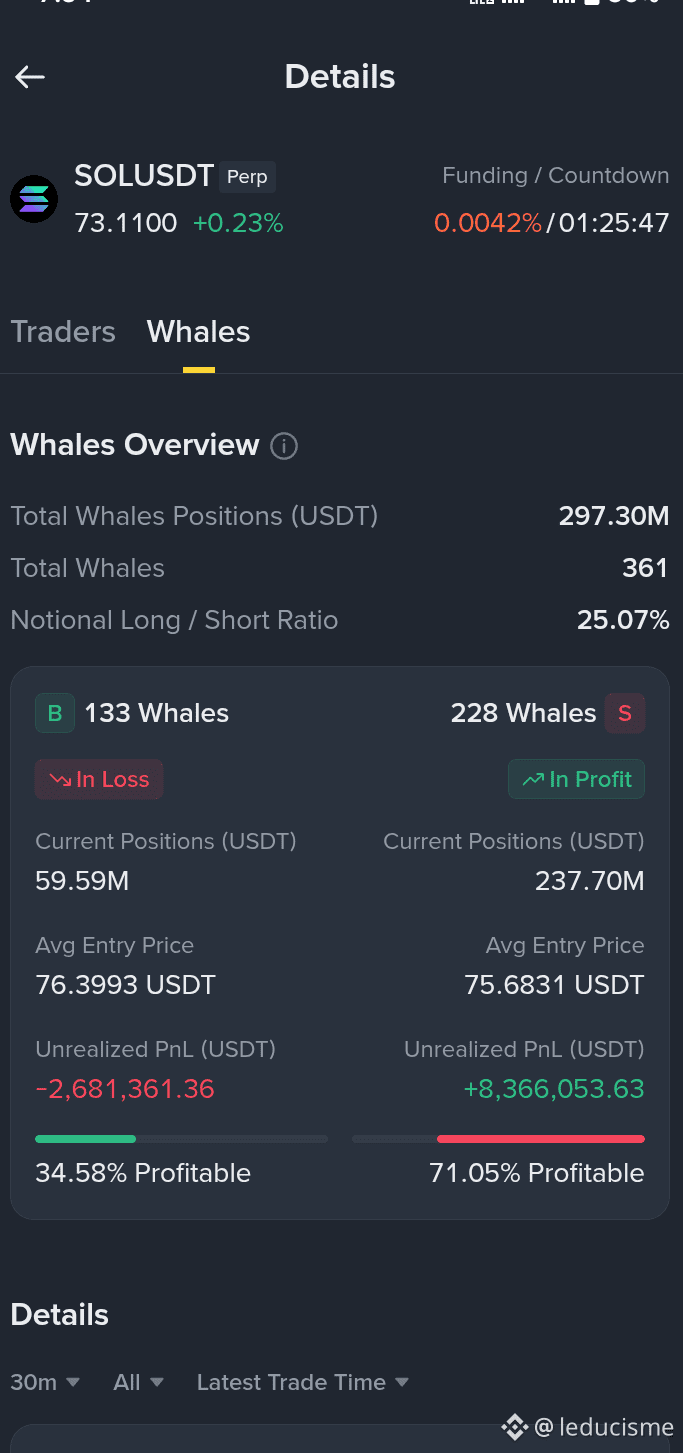Image resolution: width=683 pixels, height=1453 pixels.
Task: Tap the green 34.58% profitable bar
Action: [x=86, y=1139]
